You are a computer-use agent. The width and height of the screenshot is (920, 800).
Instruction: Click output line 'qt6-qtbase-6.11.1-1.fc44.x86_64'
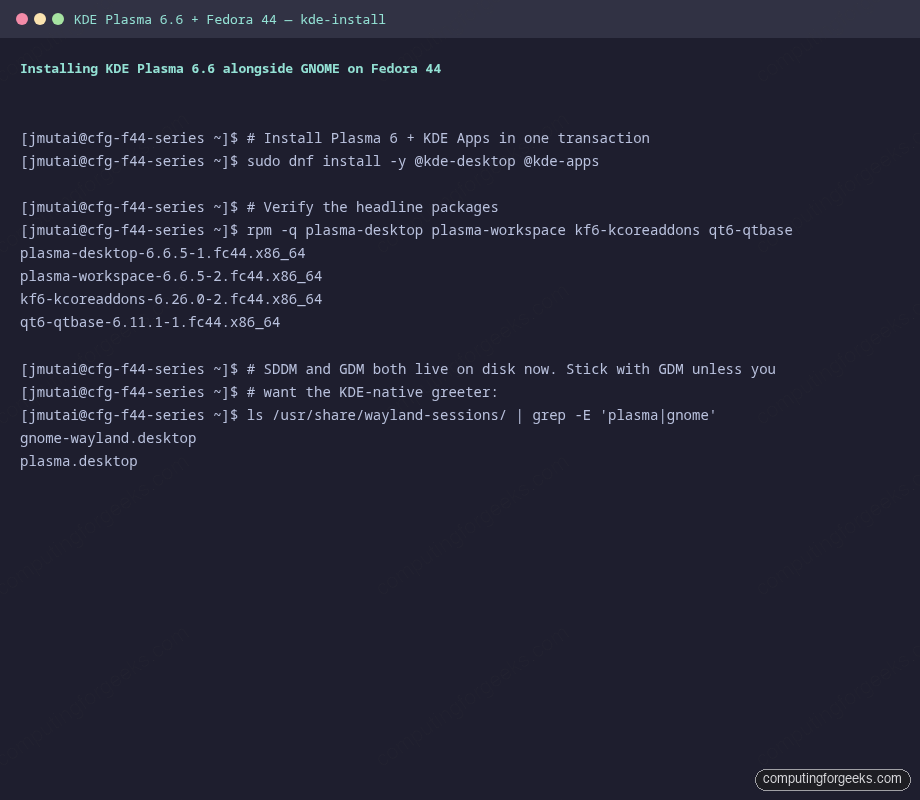(150, 322)
